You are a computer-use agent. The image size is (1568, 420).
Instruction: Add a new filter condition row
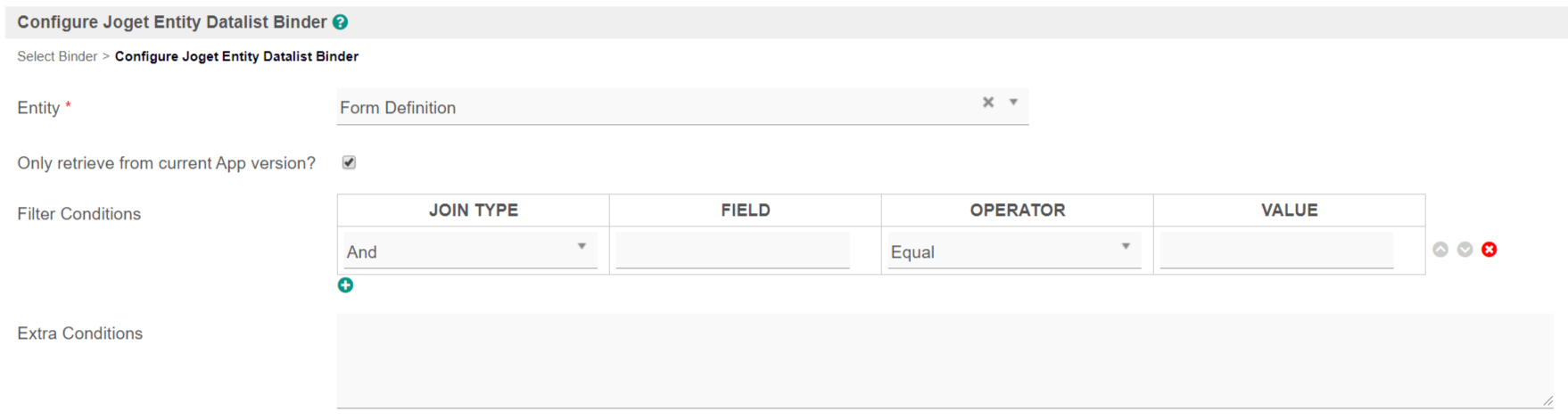pyautogui.click(x=345, y=285)
